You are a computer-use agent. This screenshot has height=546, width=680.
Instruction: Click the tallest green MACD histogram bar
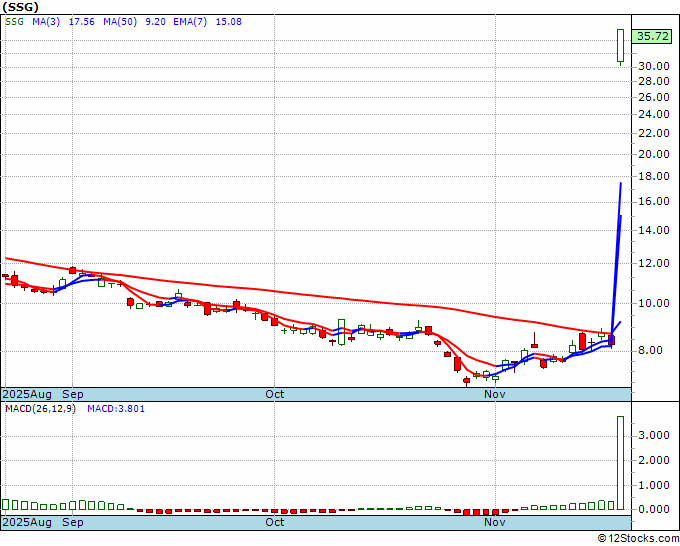620,463
